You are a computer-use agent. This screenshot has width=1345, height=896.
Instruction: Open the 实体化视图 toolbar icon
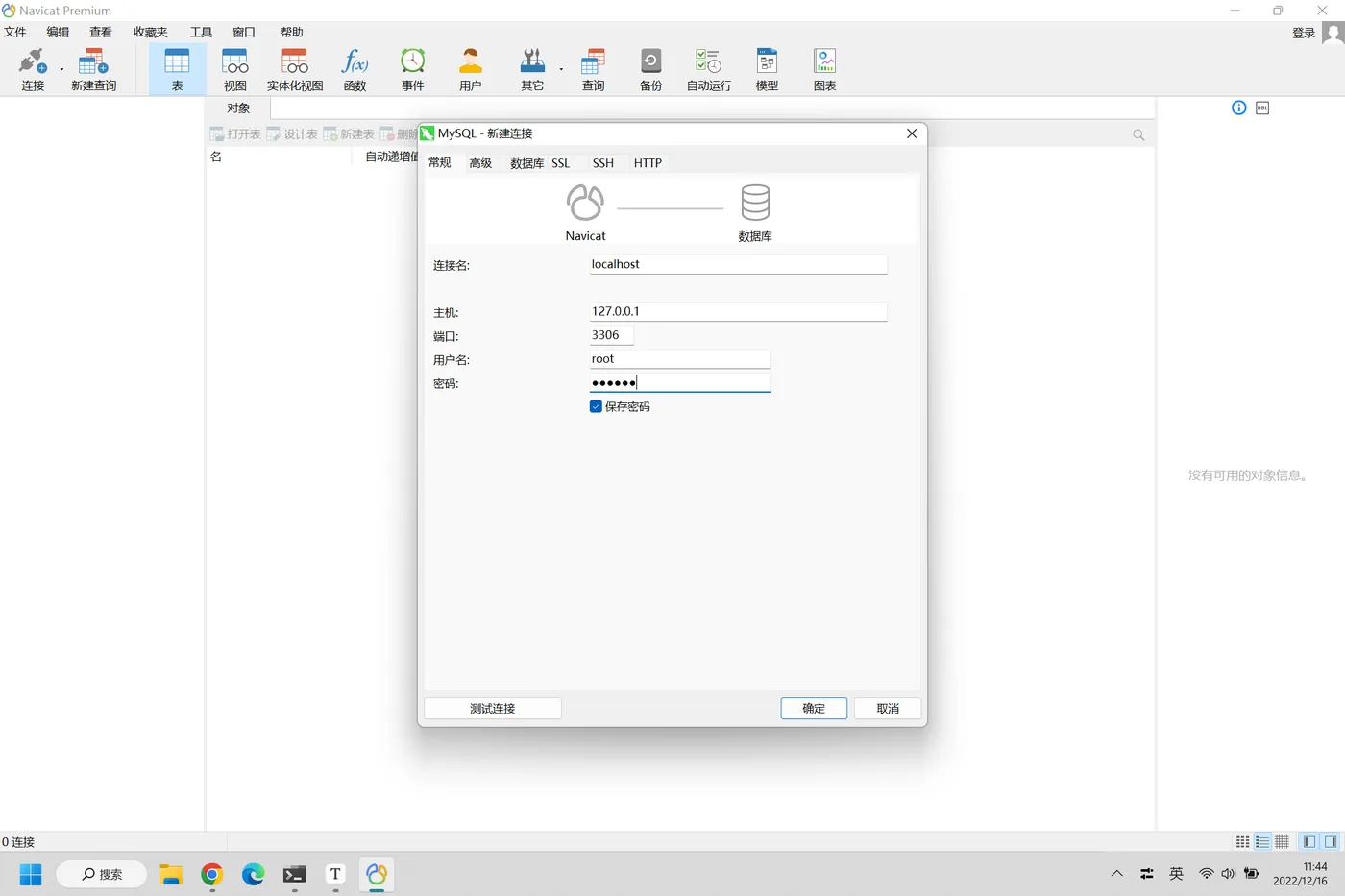point(295,69)
